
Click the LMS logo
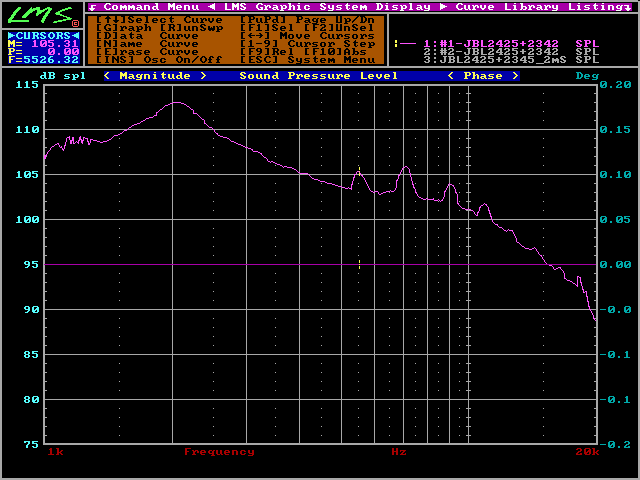[42, 15]
